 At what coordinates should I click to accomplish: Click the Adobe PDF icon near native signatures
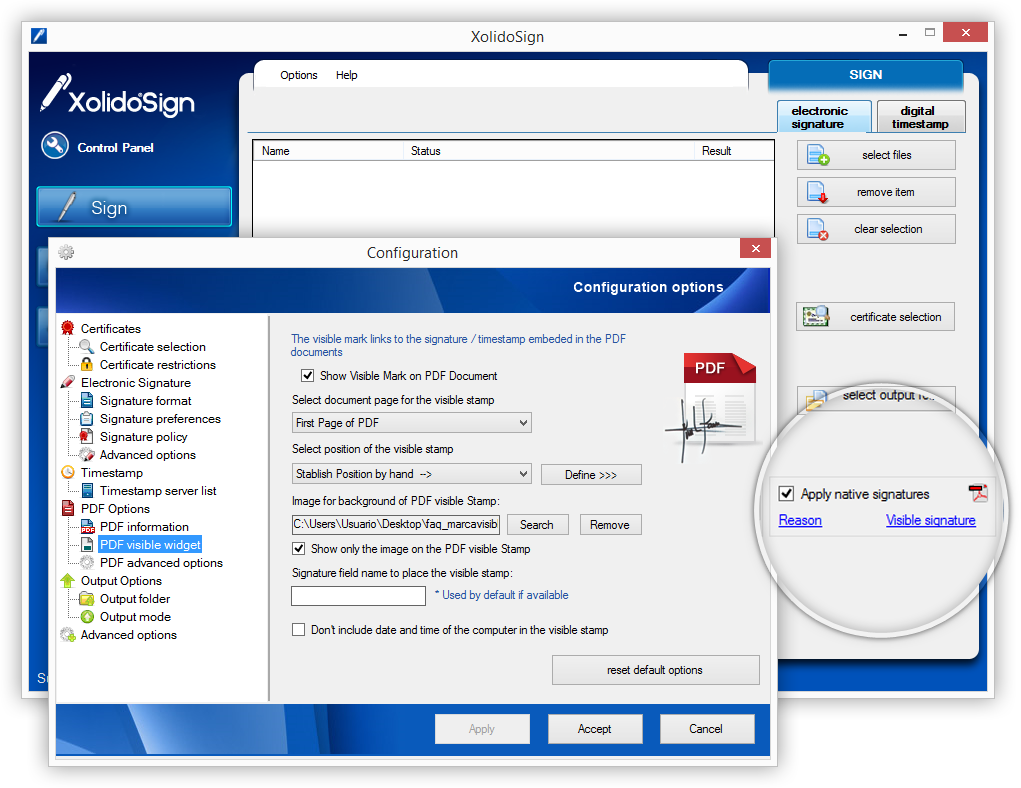(978, 493)
